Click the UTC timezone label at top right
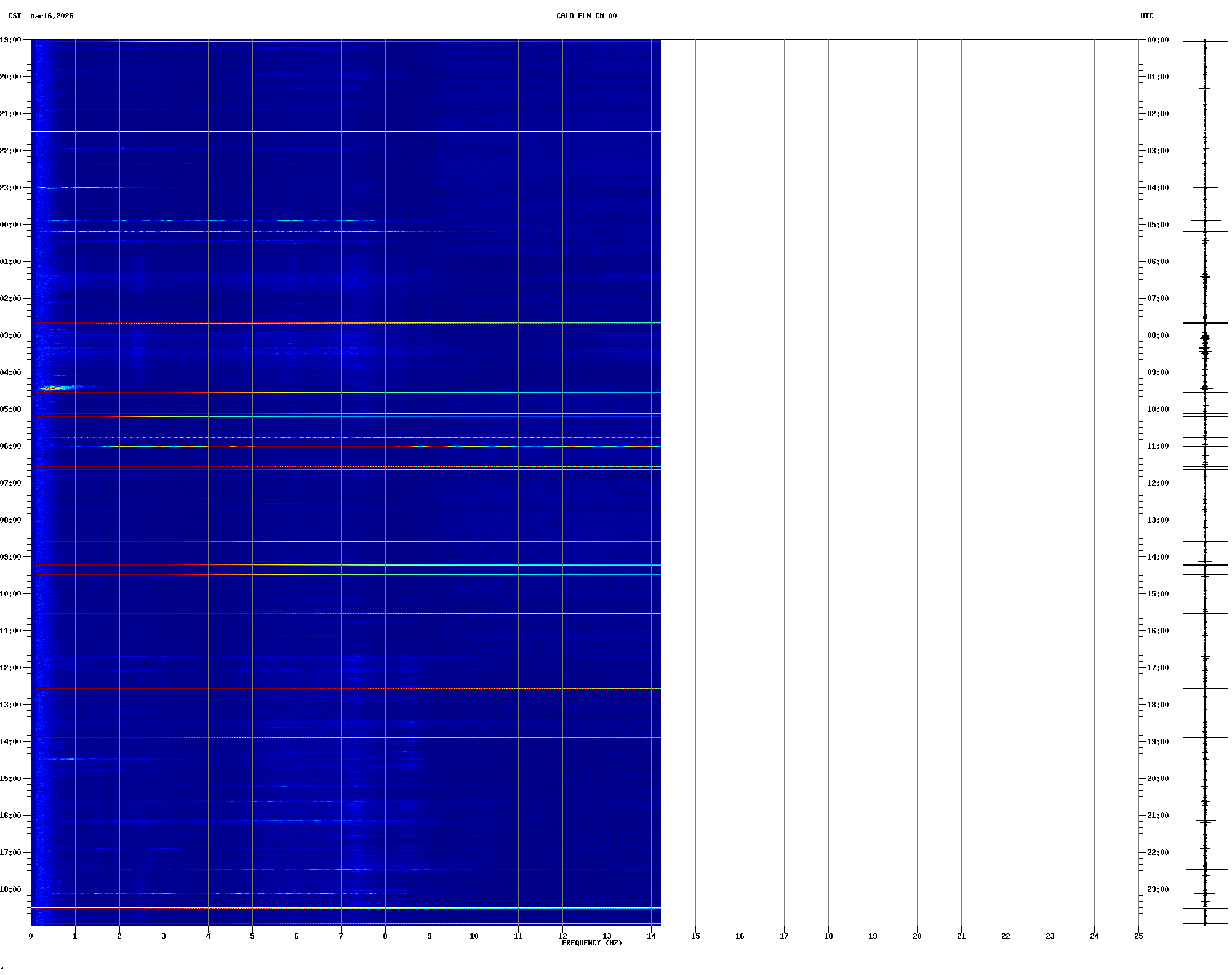The height and width of the screenshot is (975, 1232). (1146, 16)
